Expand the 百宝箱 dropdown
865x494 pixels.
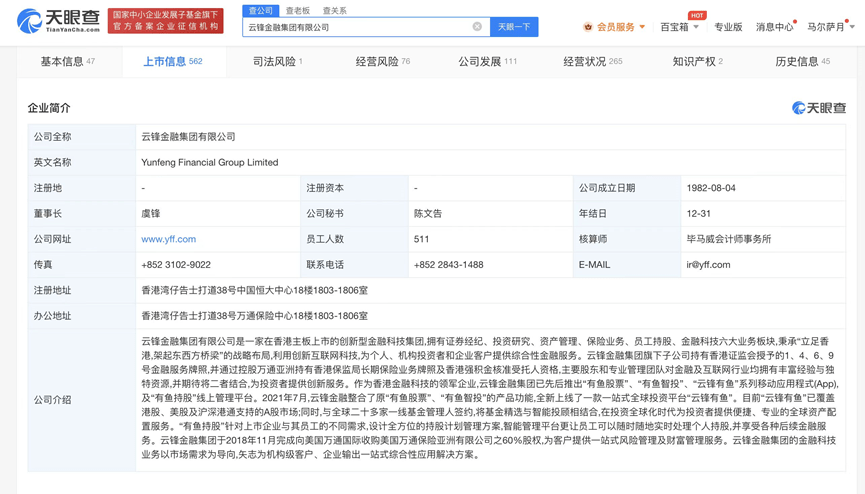coord(680,26)
